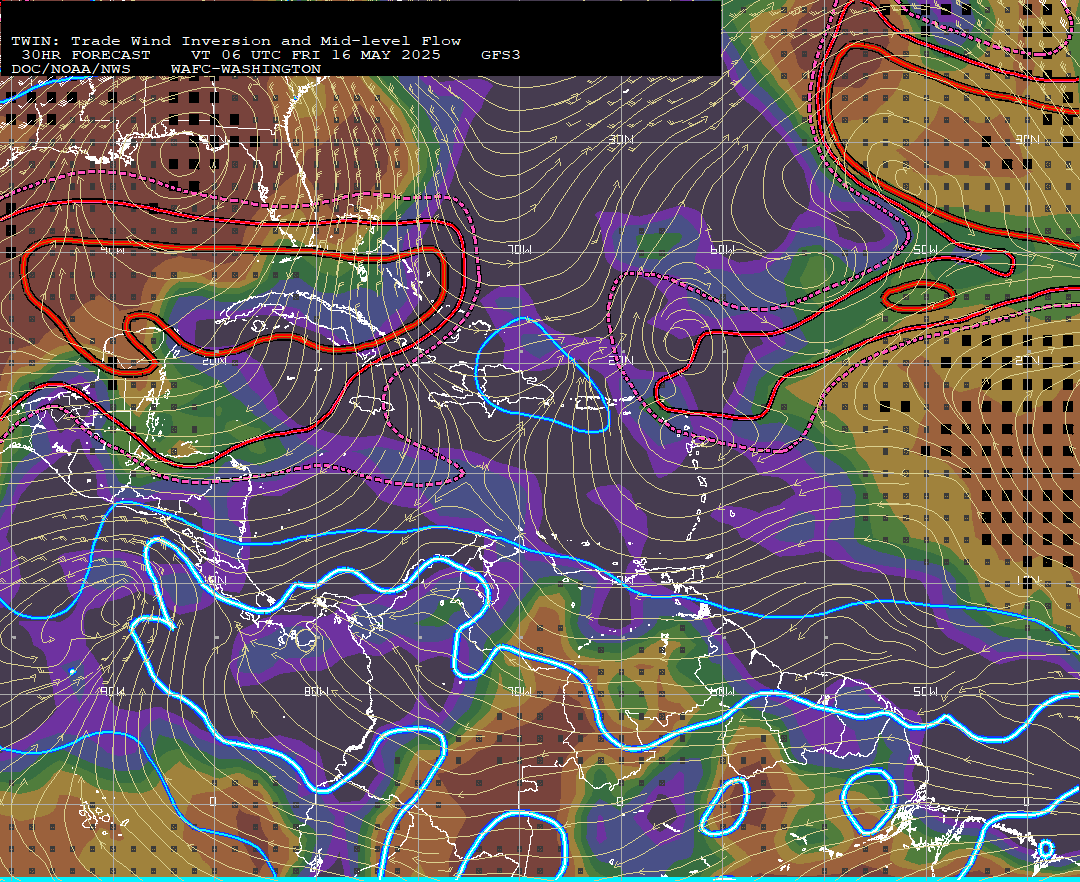Click the 70W label over northern South America
This screenshot has height=882, width=1080.
pyautogui.click(x=520, y=691)
